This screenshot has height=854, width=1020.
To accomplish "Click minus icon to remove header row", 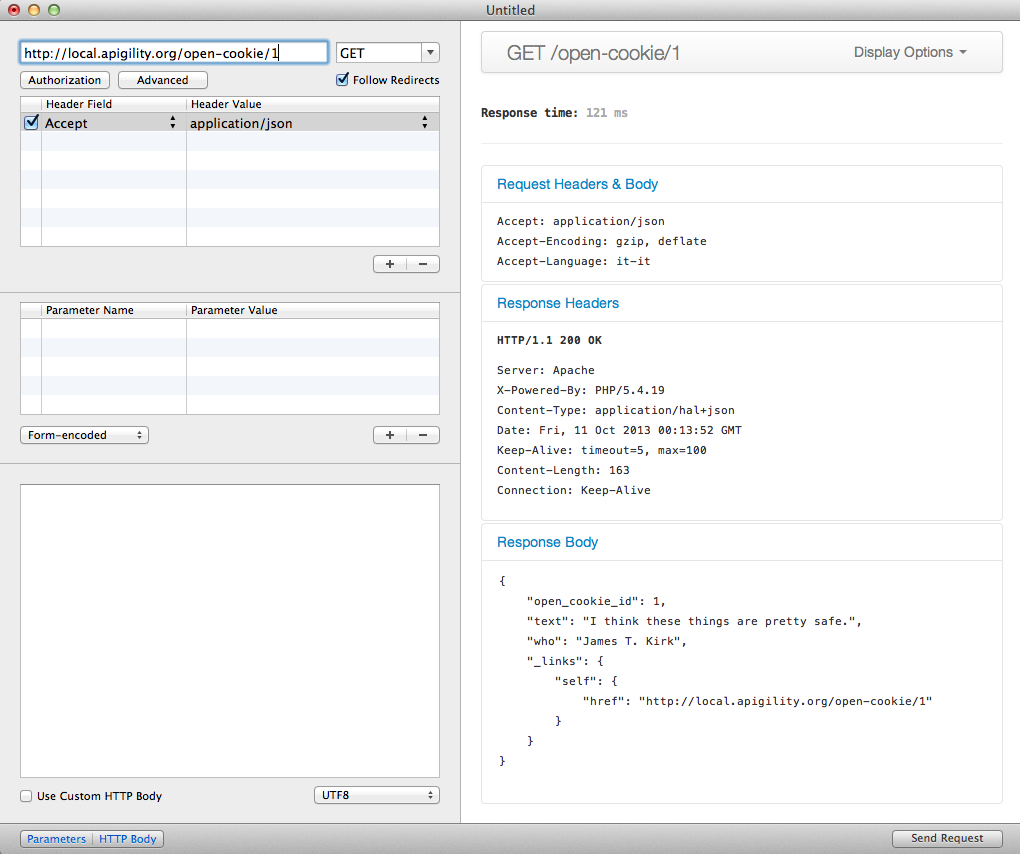I will click(423, 264).
